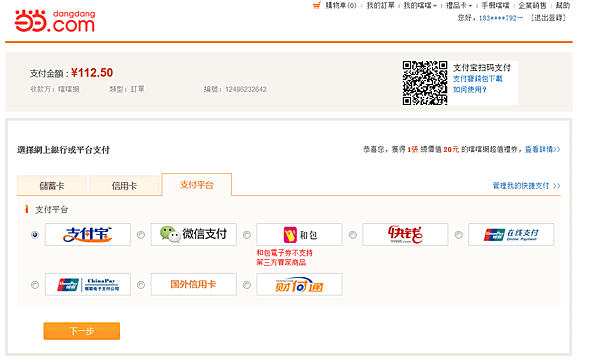Open the 支付宝钱包下载 link
This screenshot has width=600, height=363.
(x=478, y=78)
